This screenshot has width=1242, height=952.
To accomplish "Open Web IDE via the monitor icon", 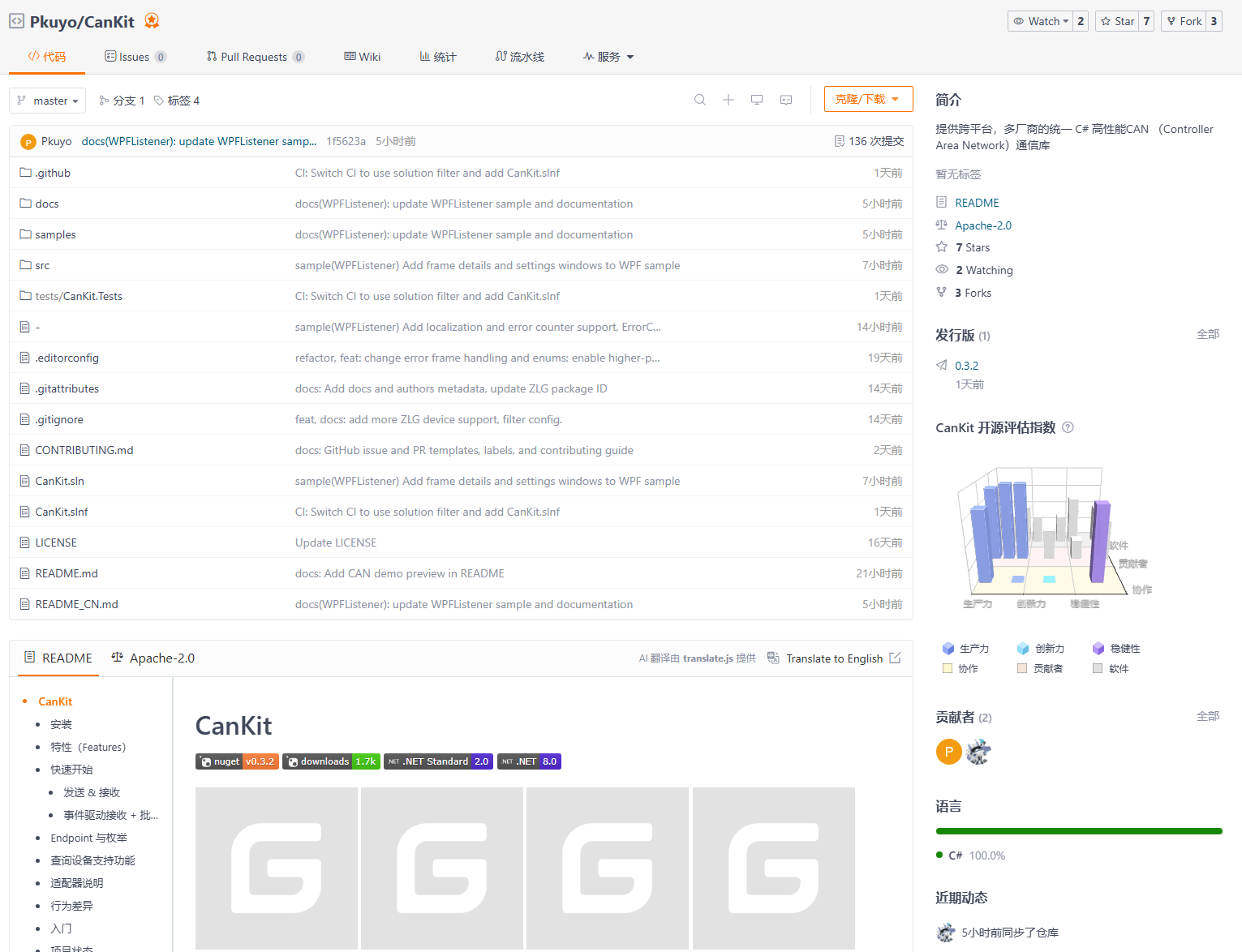I will click(756, 99).
